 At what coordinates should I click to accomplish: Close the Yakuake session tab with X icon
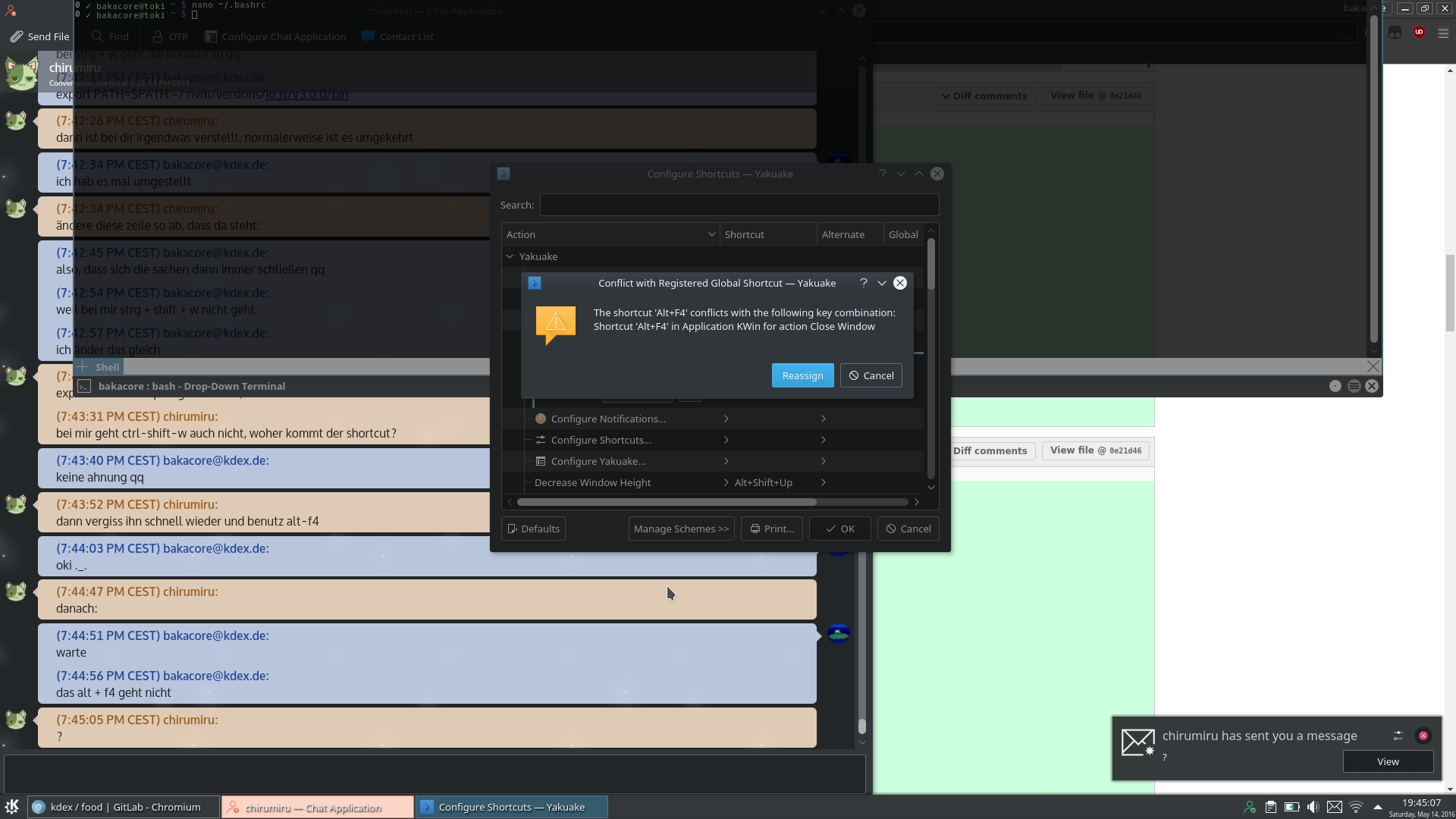[1373, 366]
